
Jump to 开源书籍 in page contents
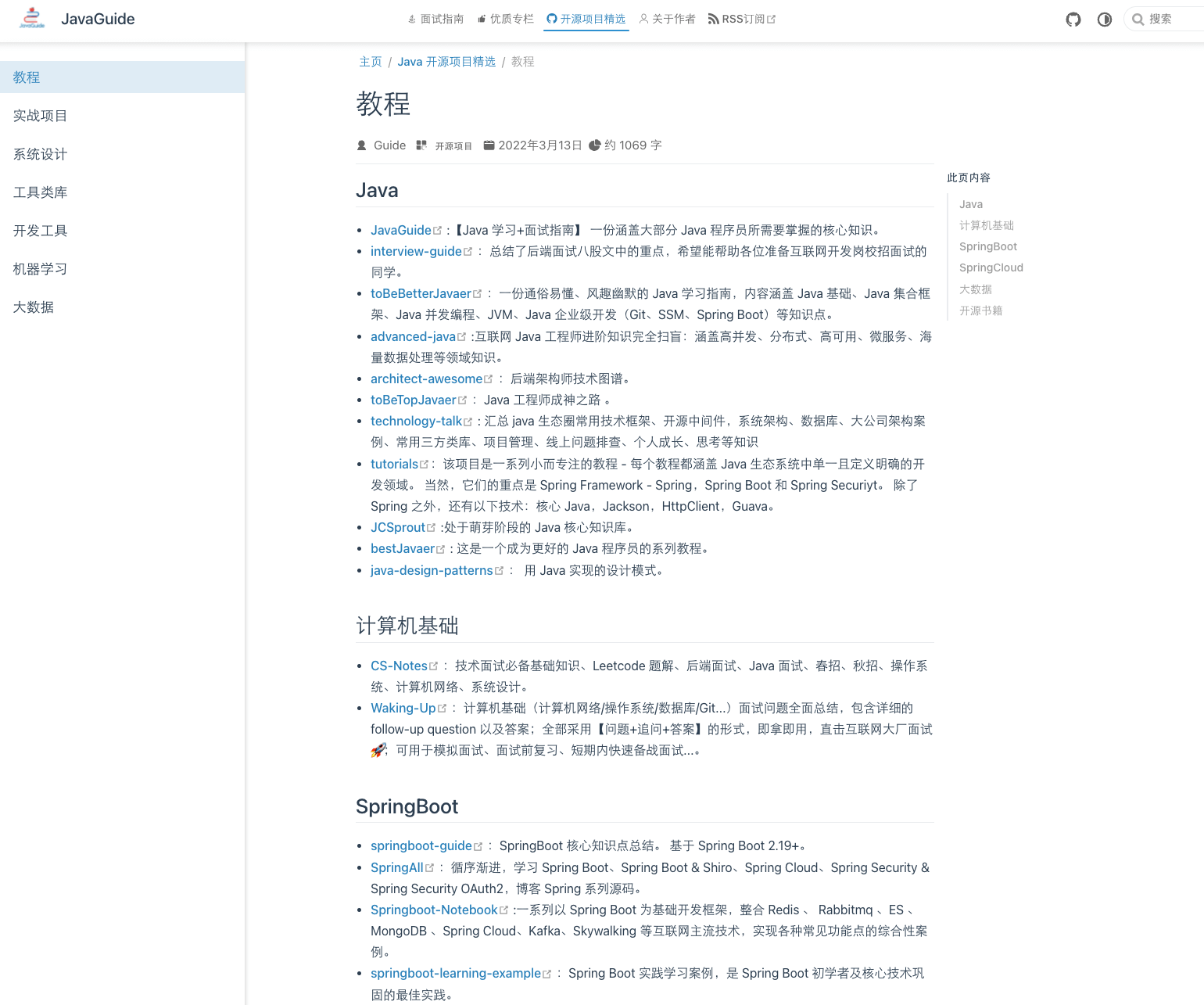click(981, 310)
